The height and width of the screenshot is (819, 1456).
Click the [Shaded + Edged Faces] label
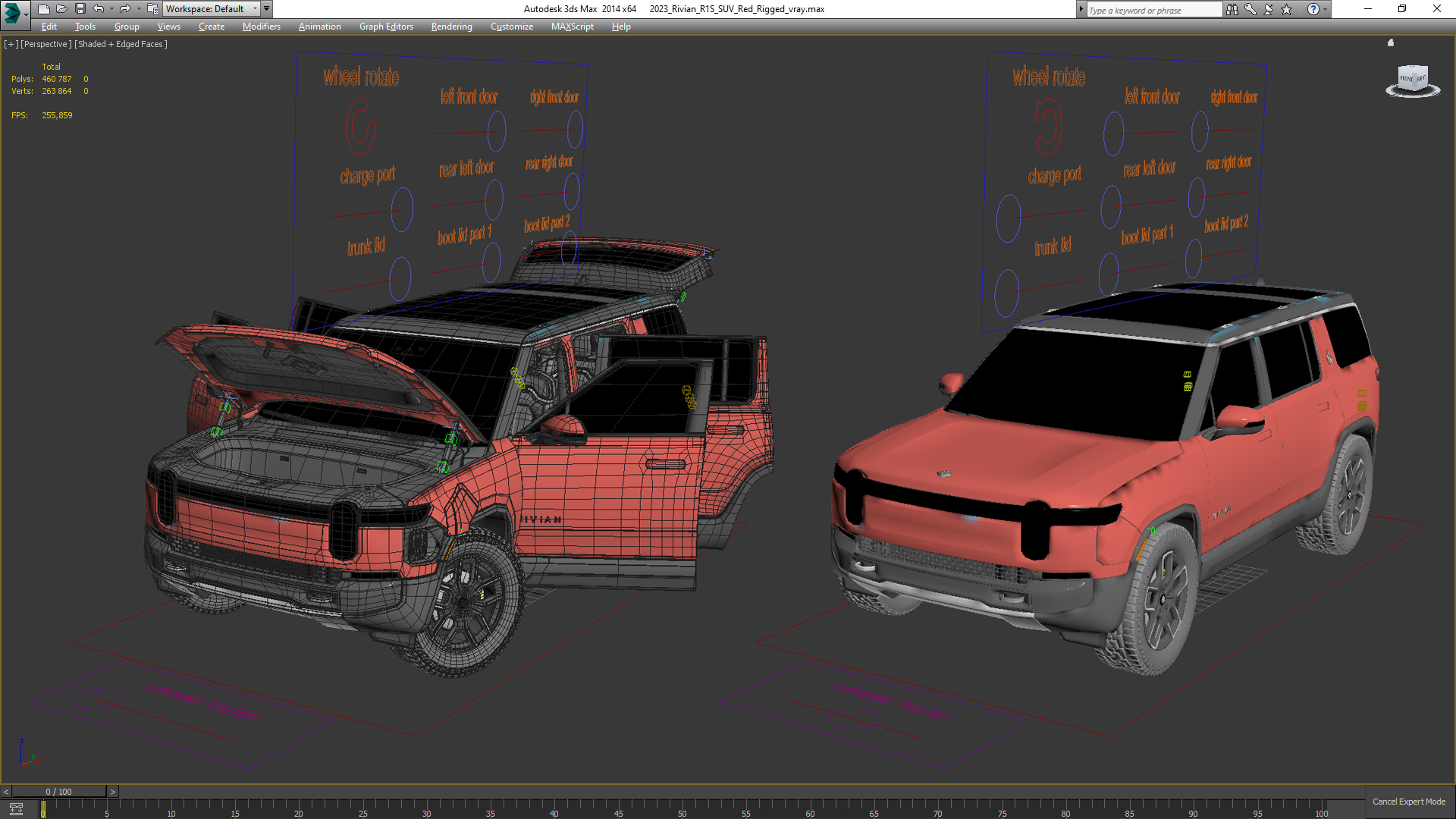click(121, 44)
